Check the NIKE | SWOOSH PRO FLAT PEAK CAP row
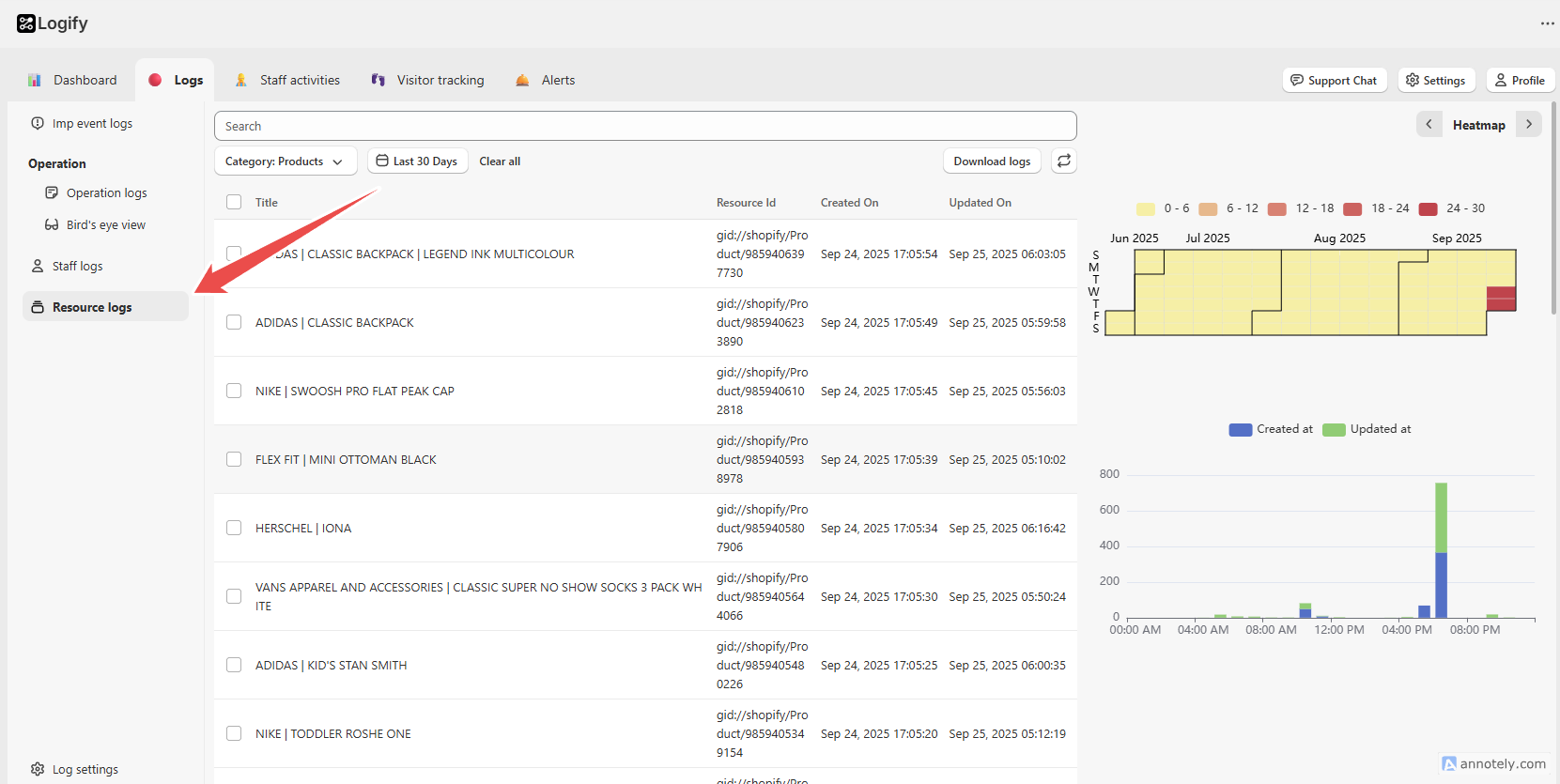This screenshot has height=784, width=1560. point(234,391)
